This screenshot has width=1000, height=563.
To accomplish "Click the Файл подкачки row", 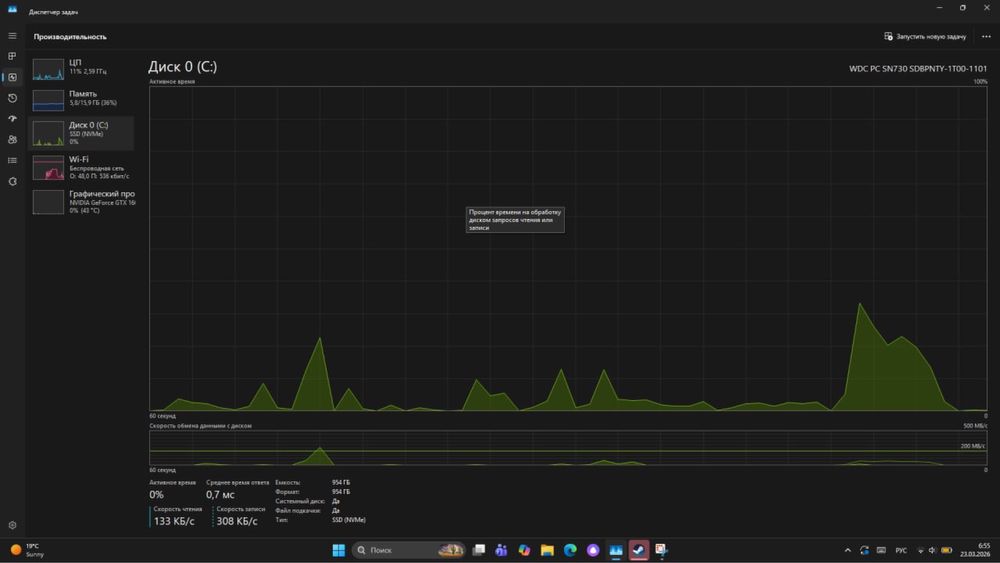I will 307,511.
